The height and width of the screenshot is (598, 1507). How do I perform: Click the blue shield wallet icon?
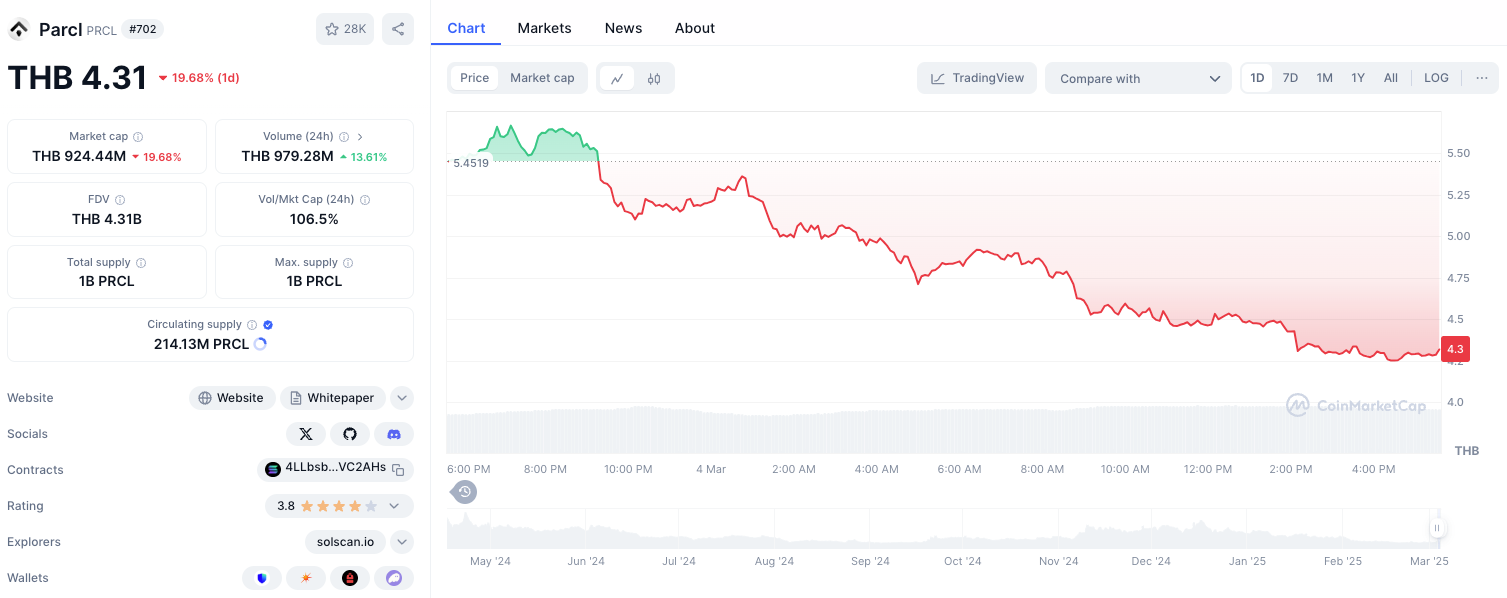[x=262, y=578]
